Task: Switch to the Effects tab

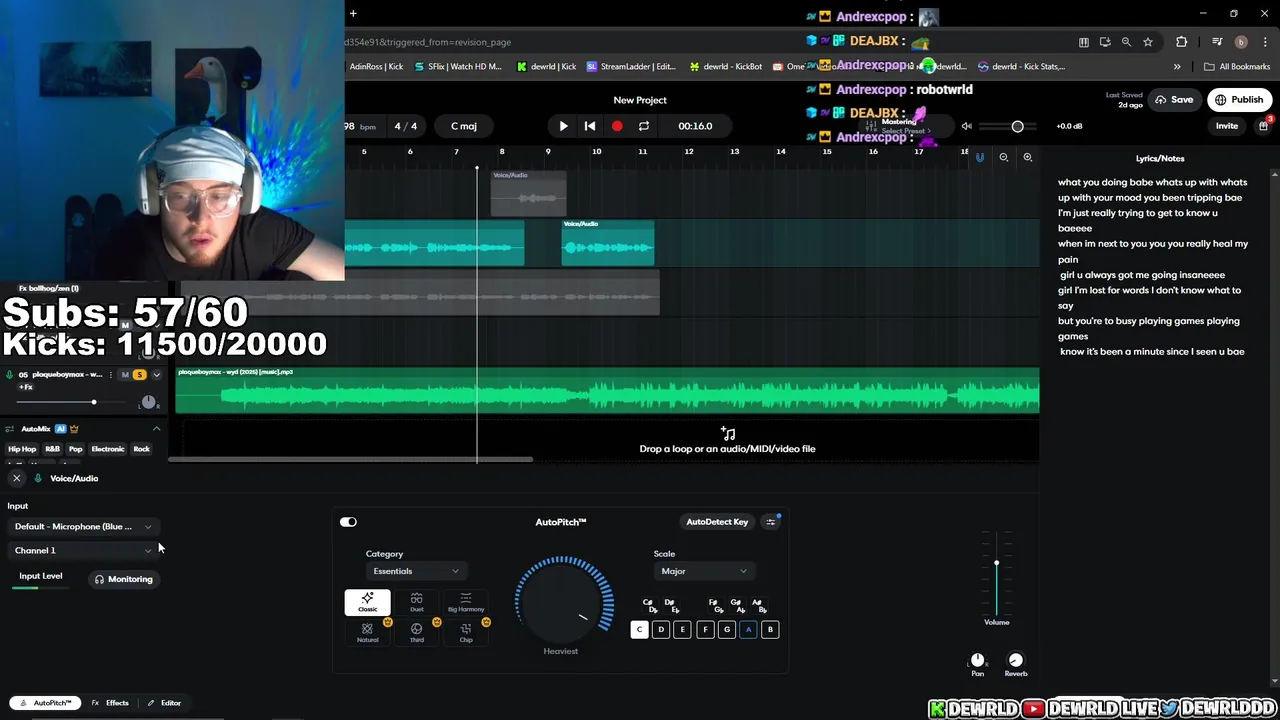Action: [x=110, y=703]
